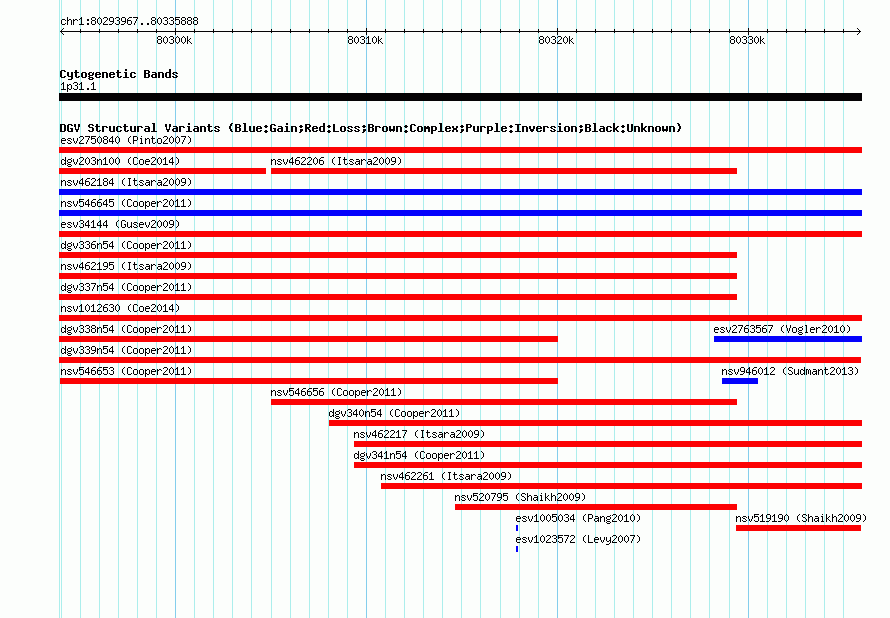Select the esv1023572 (Levy2007) label

pyautogui.click(x=578, y=539)
